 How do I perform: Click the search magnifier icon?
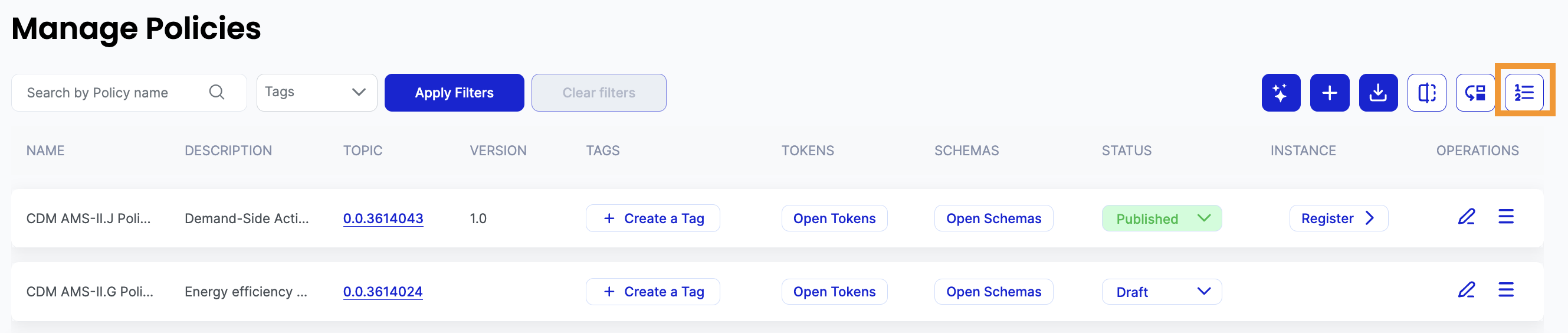tap(216, 92)
